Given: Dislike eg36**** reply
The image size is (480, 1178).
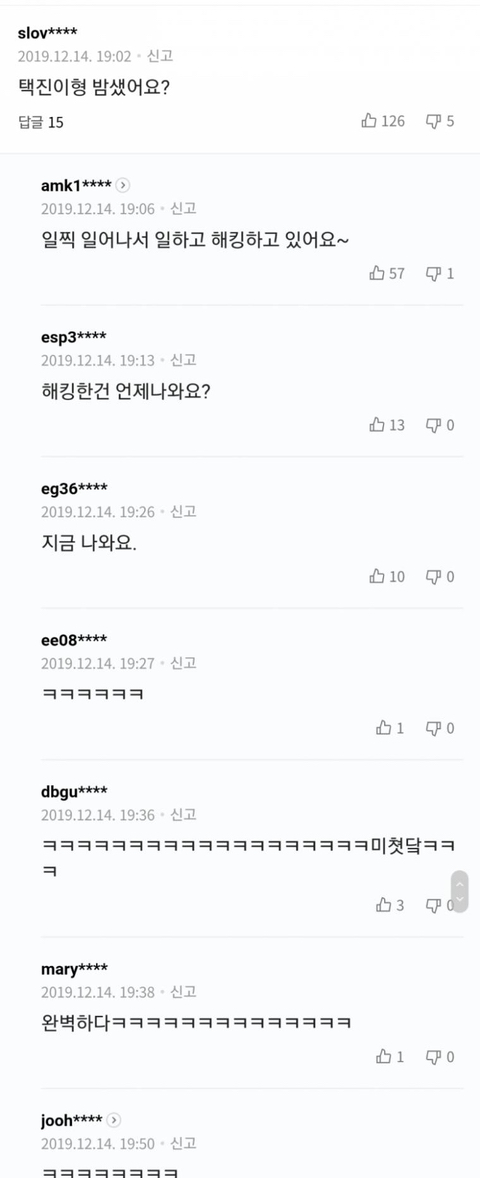Looking at the screenshot, I should click(x=440, y=577).
